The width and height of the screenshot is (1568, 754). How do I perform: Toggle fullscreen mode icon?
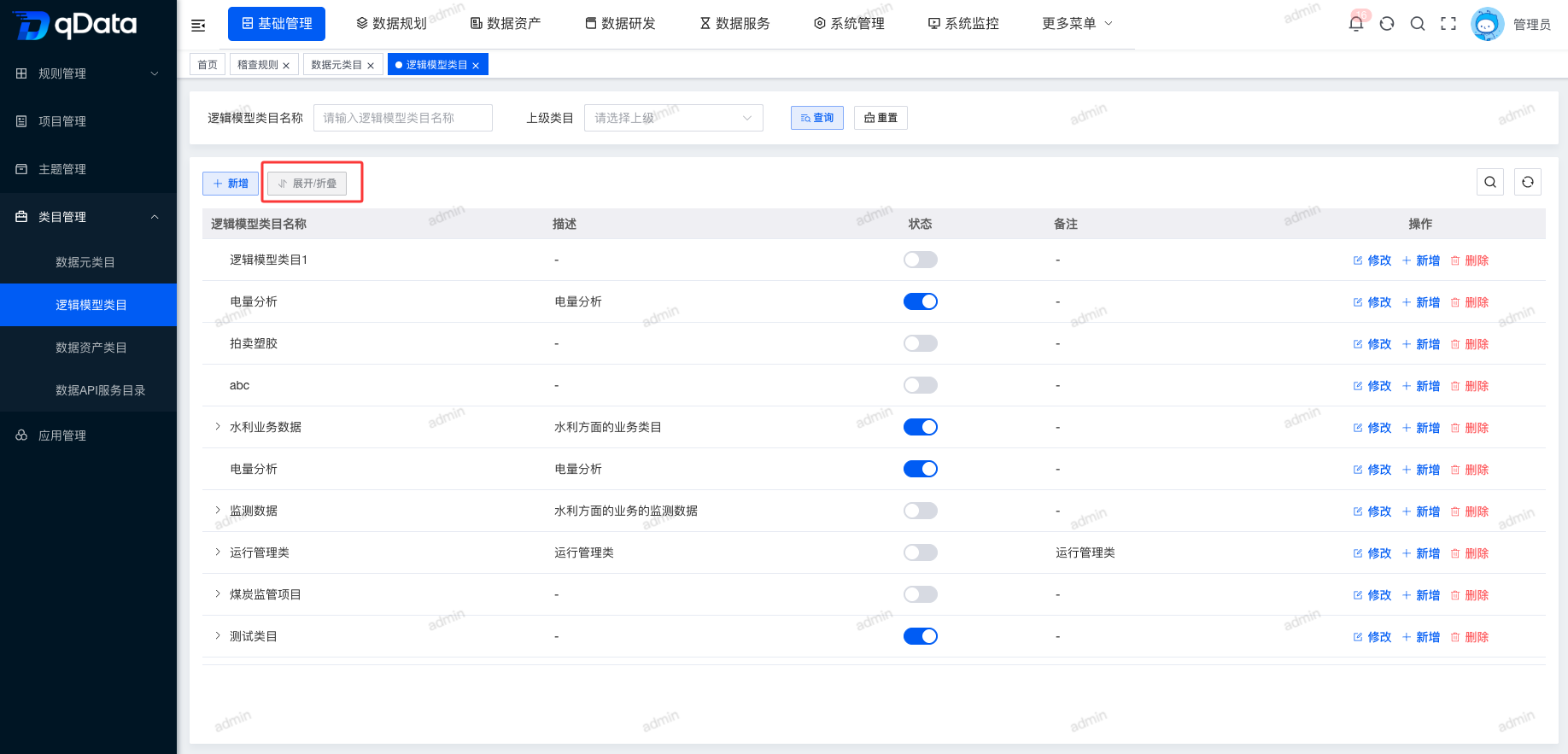click(1448, 24)
